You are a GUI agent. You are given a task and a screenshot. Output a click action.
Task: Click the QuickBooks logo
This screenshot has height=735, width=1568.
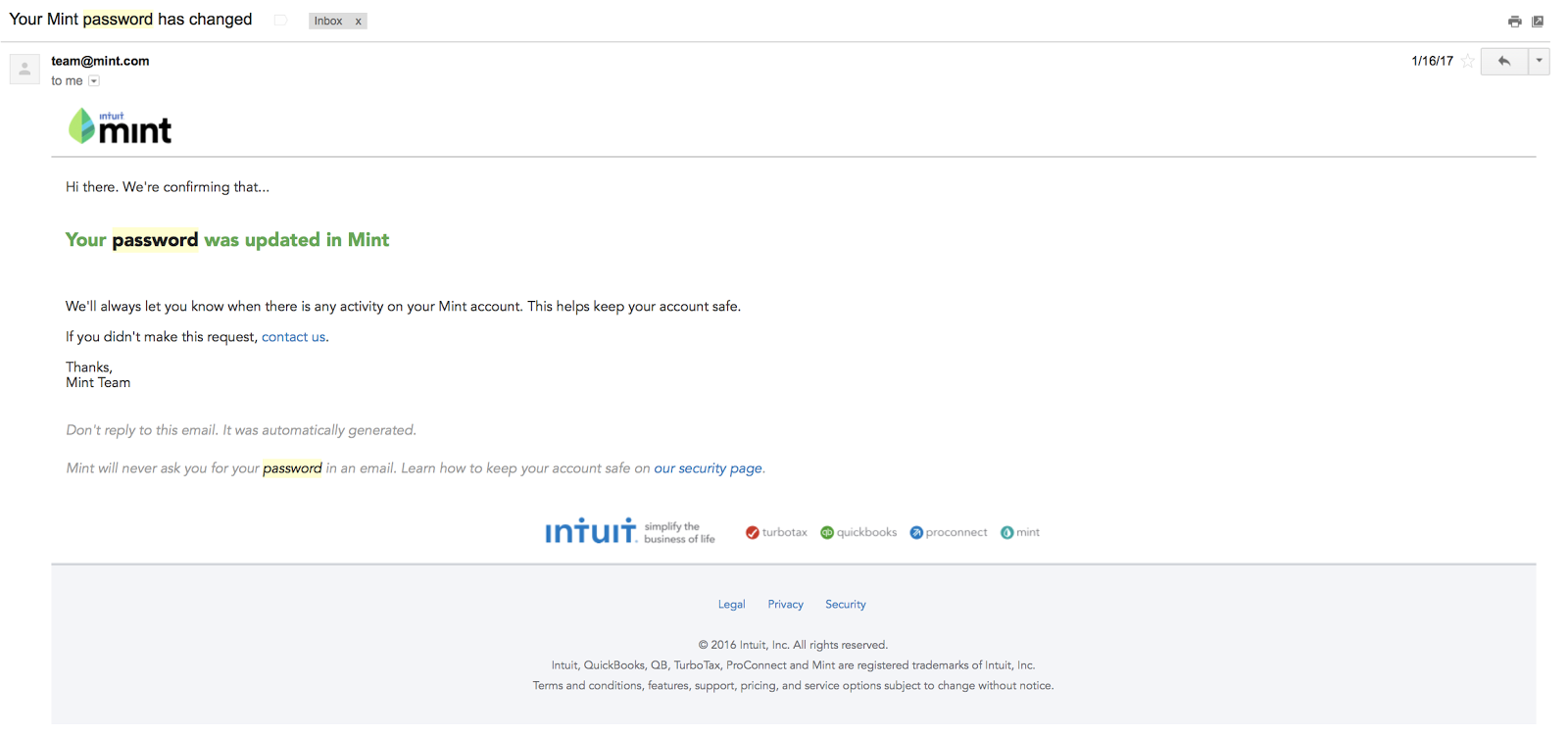tap(858, 533)
